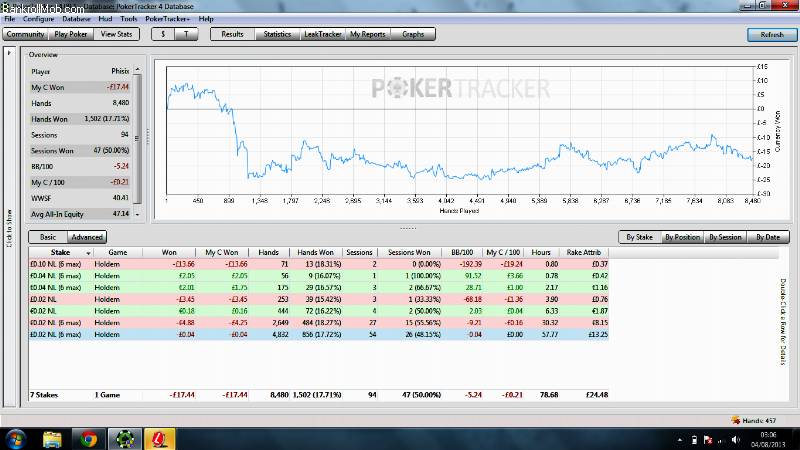Sort by the Stake column header

60,253
